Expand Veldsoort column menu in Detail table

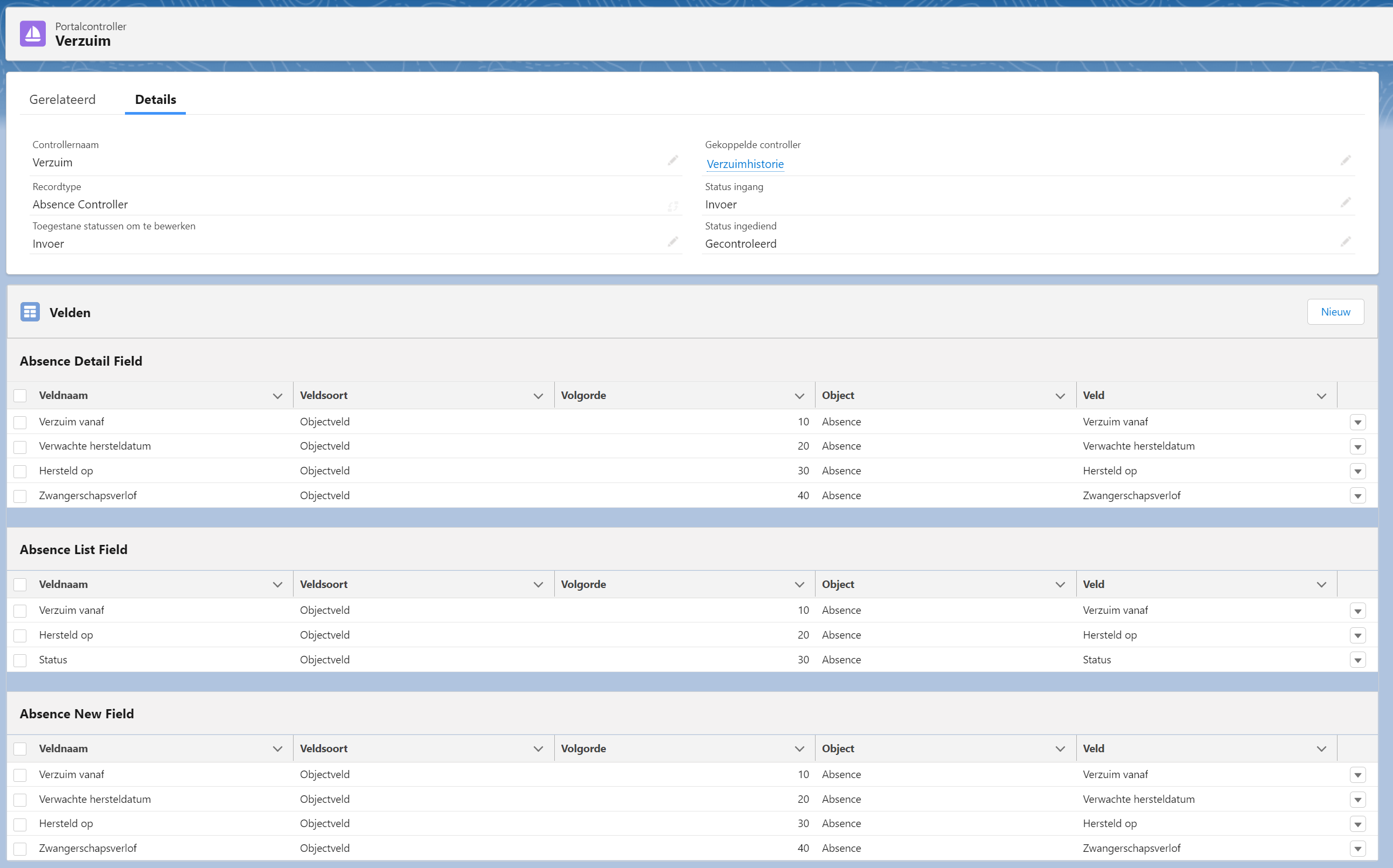(538, 396)
